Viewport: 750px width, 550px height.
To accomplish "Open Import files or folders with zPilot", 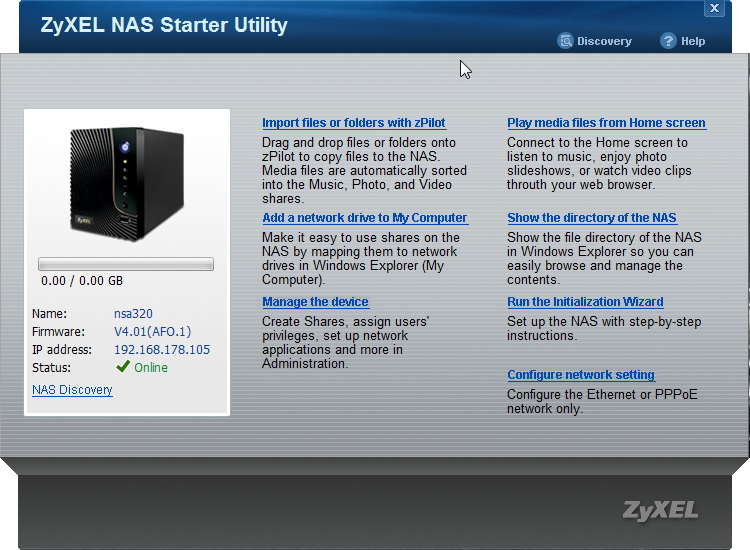I will tap(354, 123).
